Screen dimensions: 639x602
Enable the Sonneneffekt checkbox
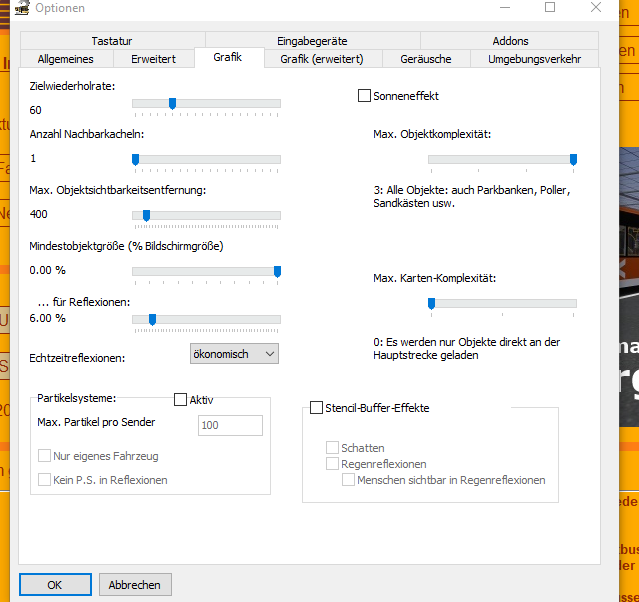click(x=364, y=96)
